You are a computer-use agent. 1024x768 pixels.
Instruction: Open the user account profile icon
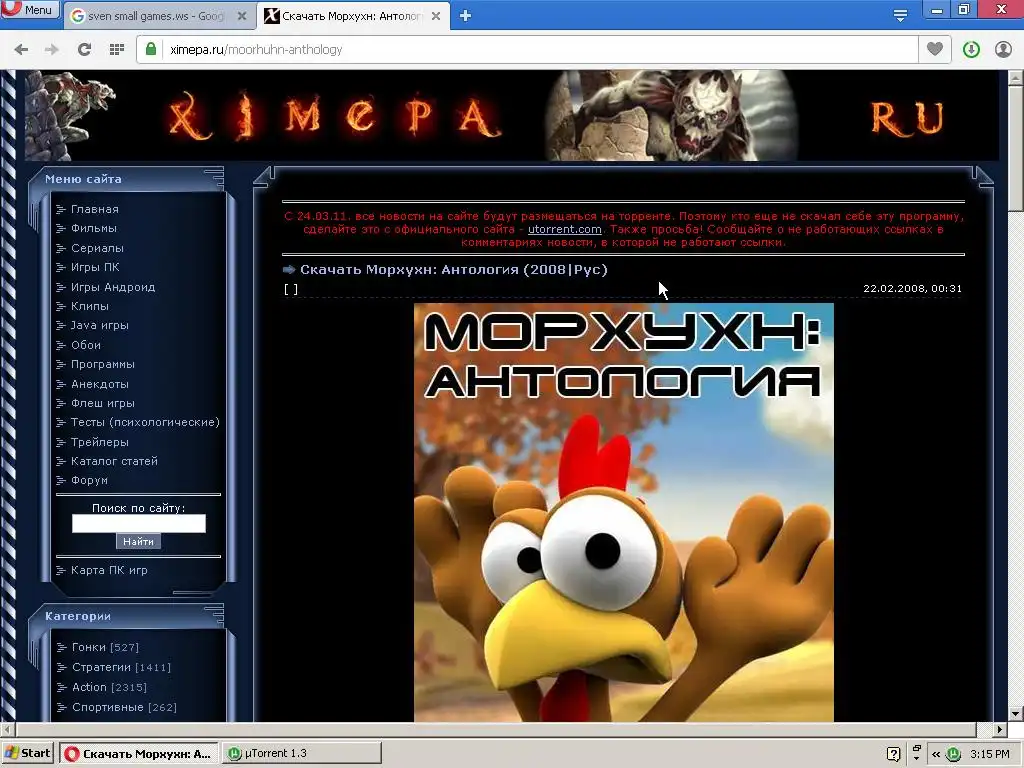click(1003, 50)
